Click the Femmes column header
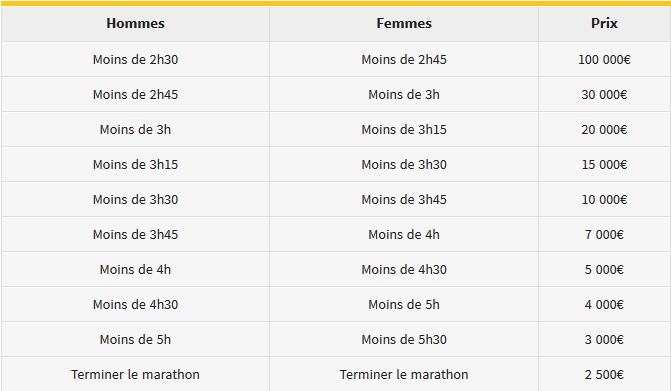Screen dimensions: 671x391 point(404,24)
